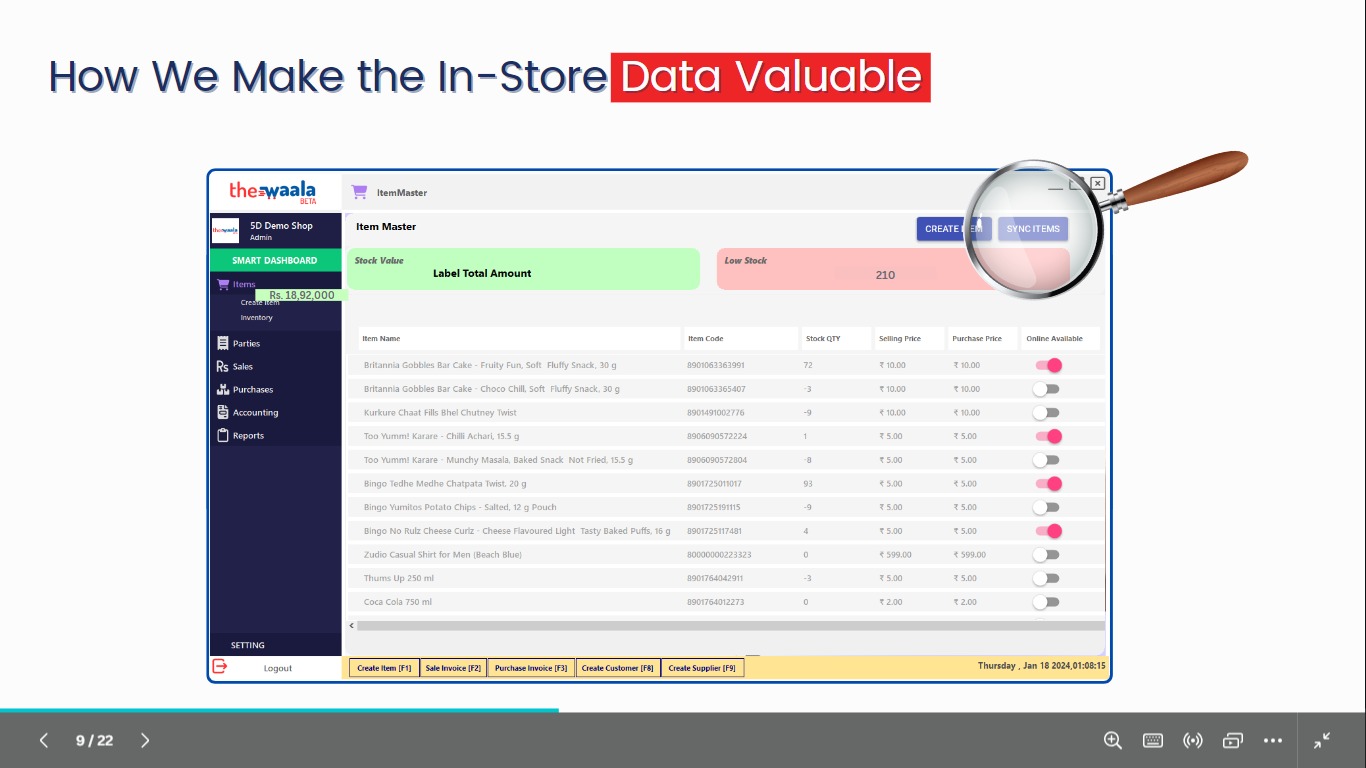Select Zudio Casual Shirt for Men row name
This screenshot has width=1366, height=768.
coord(443,554)
